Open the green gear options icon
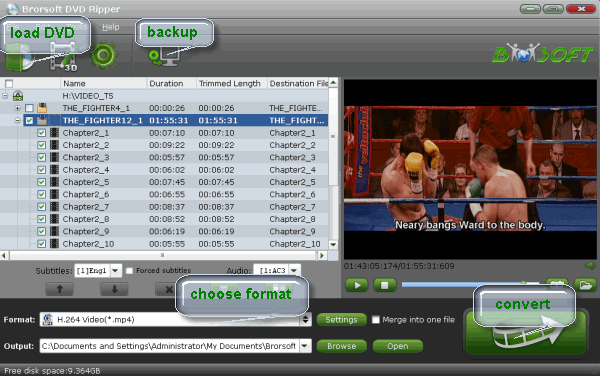The height and width of the screenshot is (376, 600). [x=103, y=55]
